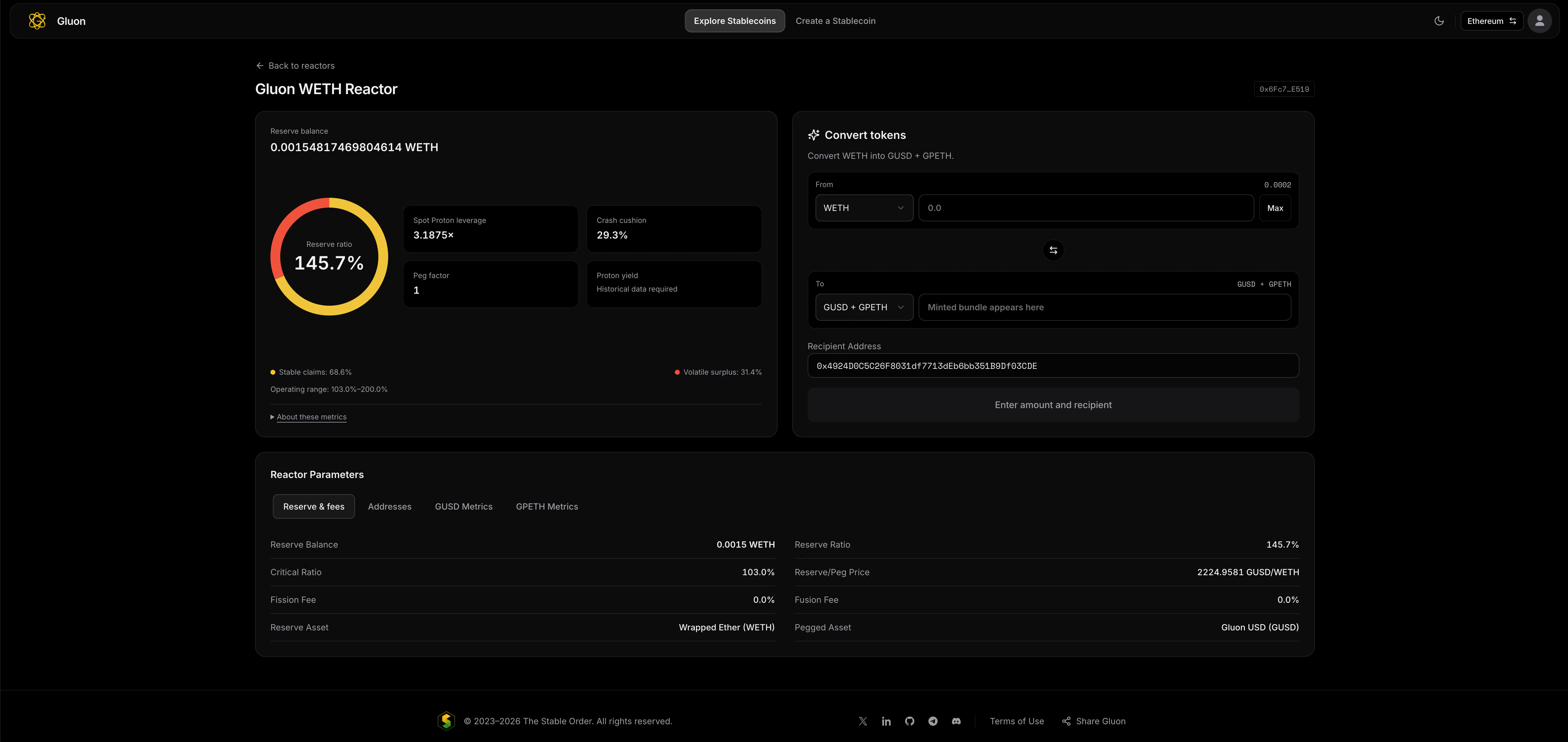Click "2224.9581 GUSD/WETH" value
Viewport: 1568px width, 742px height.
1248,572
